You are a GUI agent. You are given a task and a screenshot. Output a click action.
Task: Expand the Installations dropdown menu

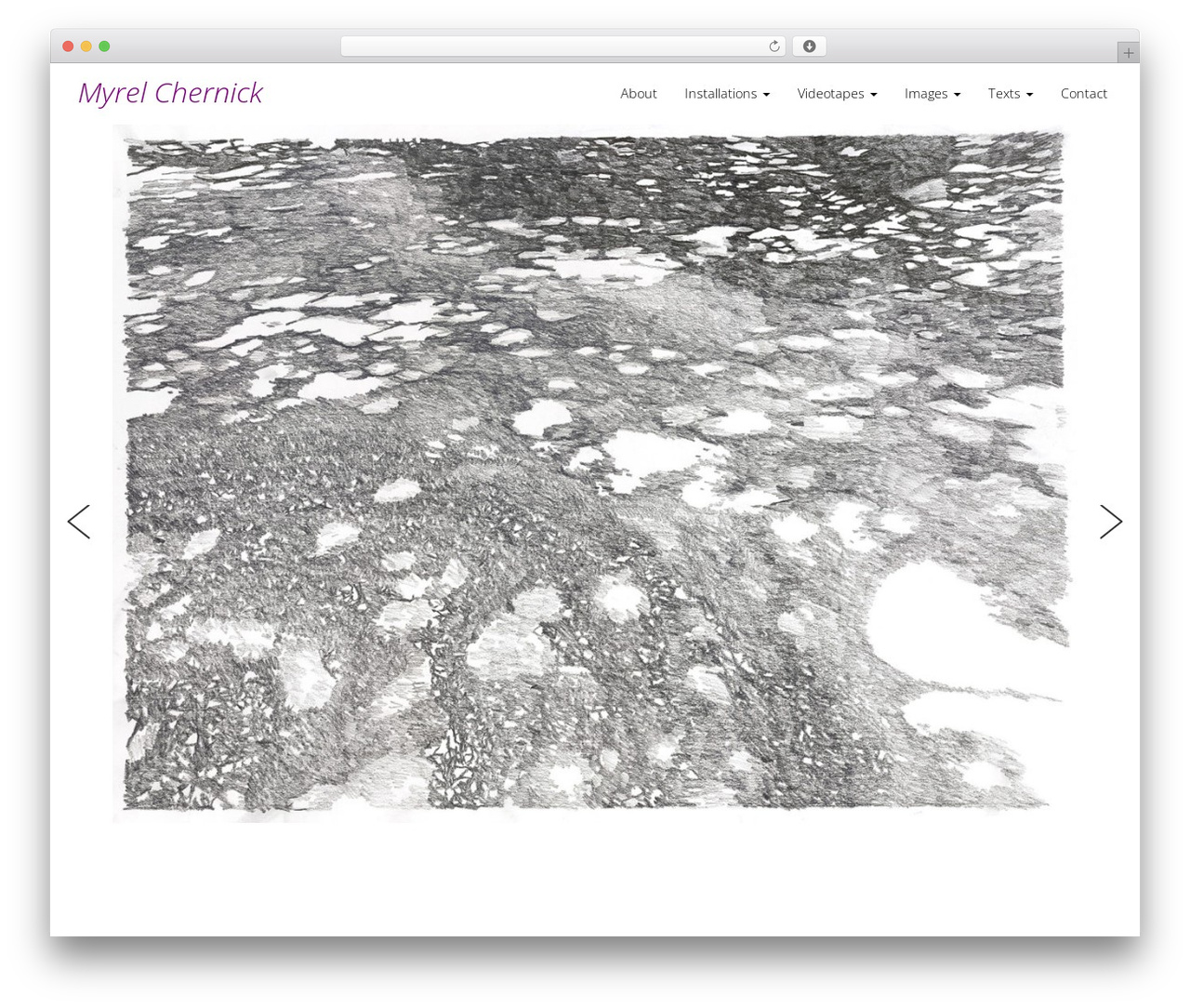(727, 93)
